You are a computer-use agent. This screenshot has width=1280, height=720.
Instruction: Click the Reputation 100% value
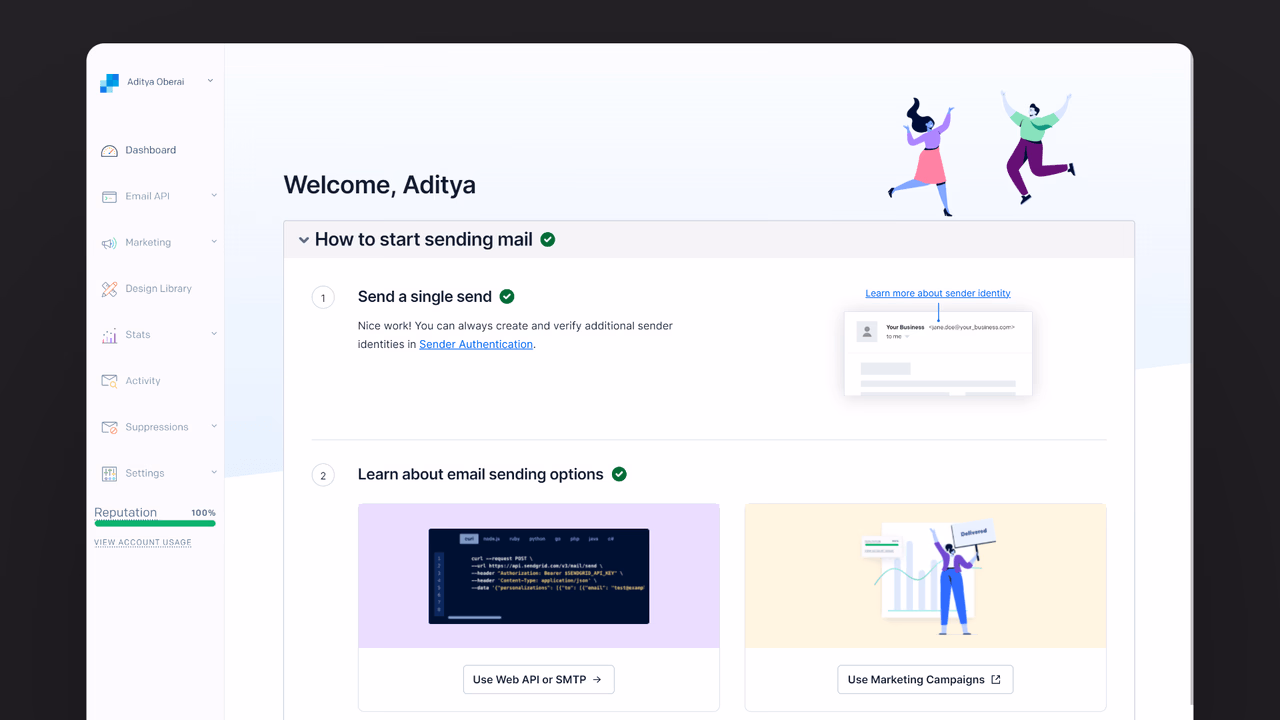tap(203, 513)
